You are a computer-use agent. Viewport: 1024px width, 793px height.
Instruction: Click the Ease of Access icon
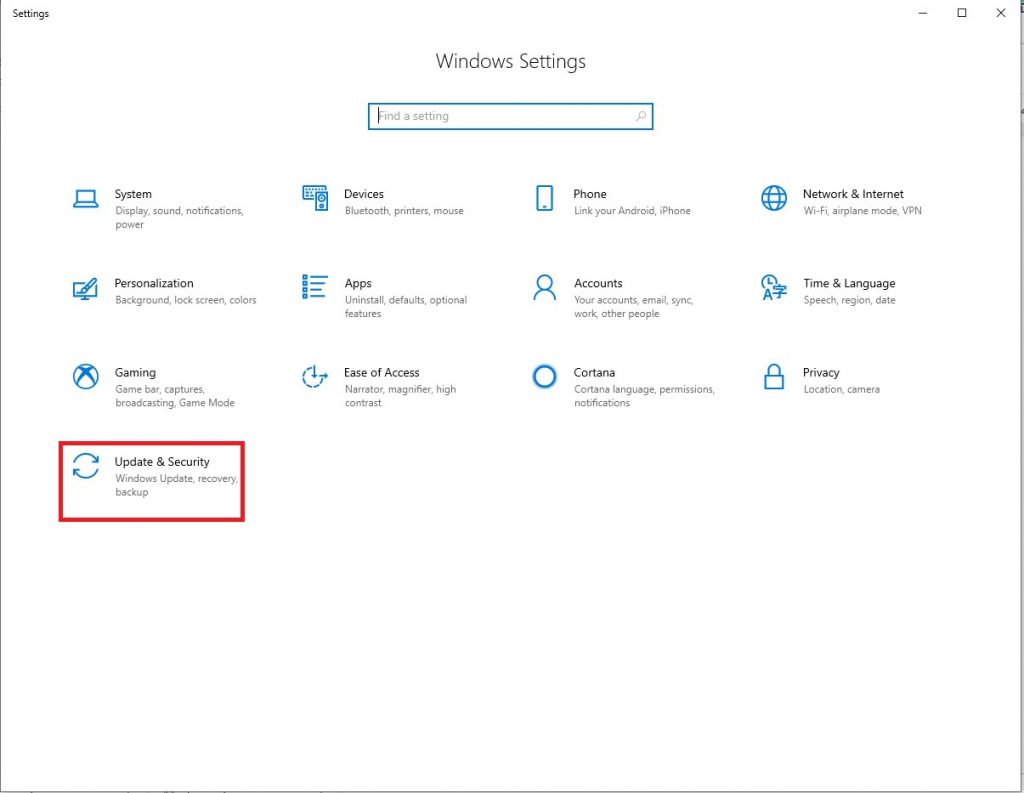point(315,376)
